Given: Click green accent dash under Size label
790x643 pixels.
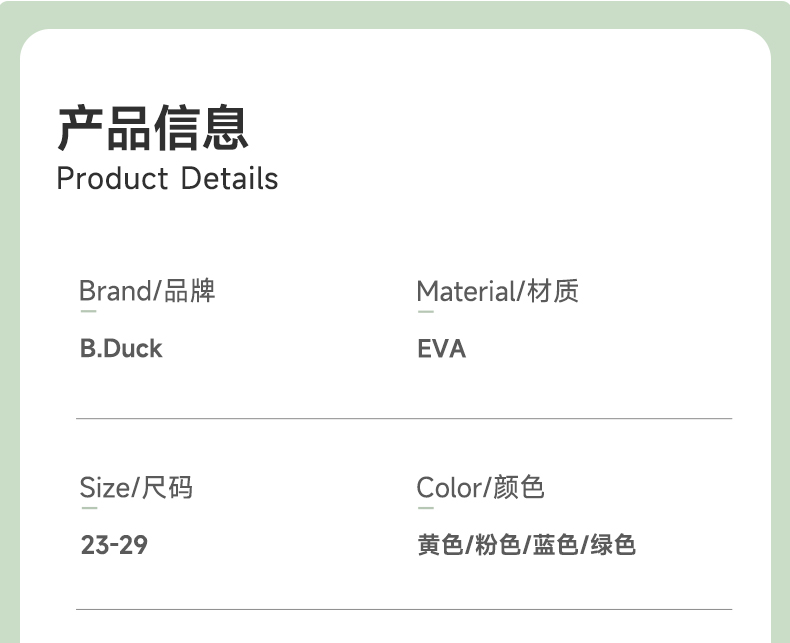Looking at the screenshot, I should pyautogui.click(x=88, y=509).
